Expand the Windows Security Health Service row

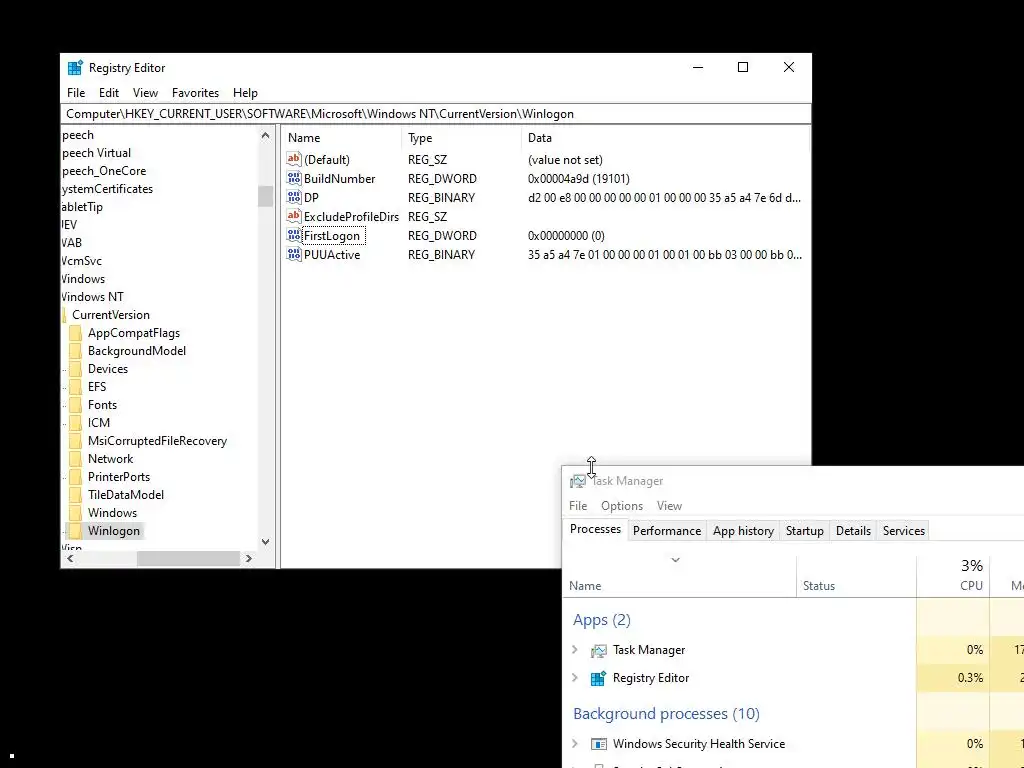[575, 743]
